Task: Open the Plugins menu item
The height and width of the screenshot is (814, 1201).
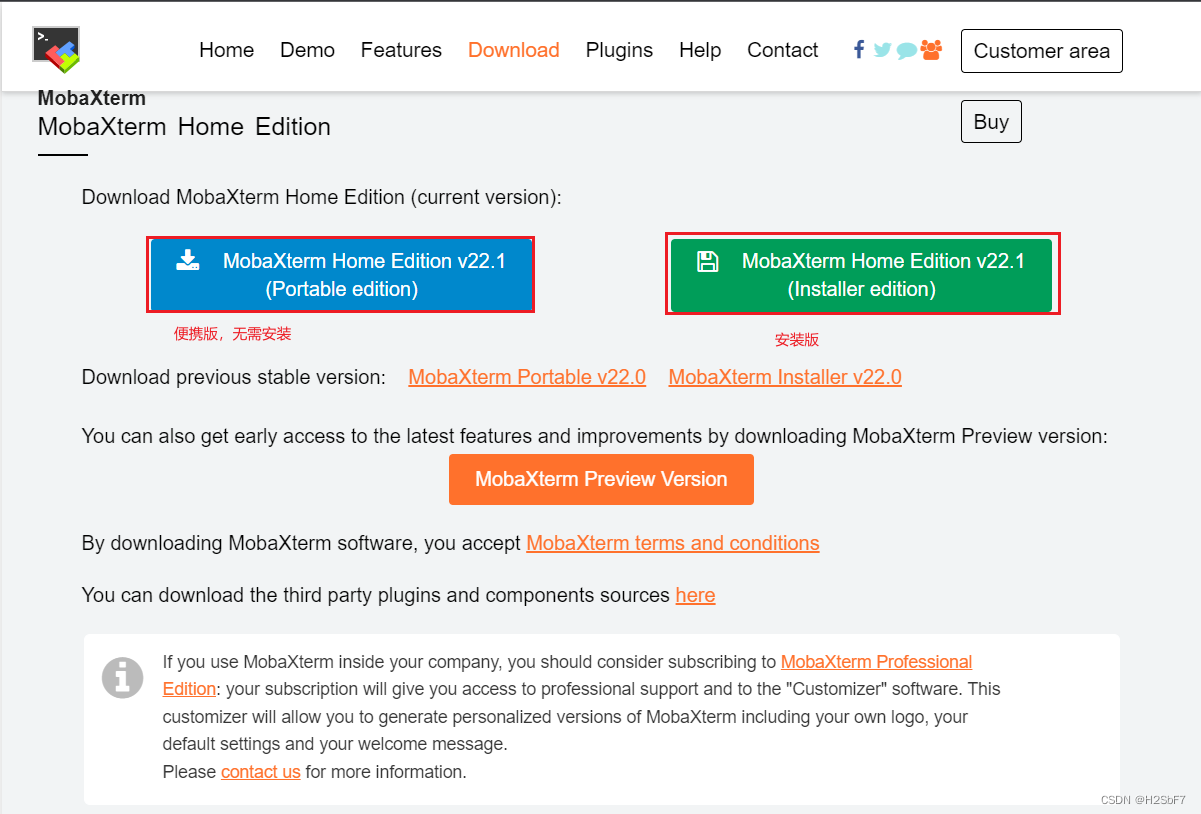Action: pyautogui.click(x=619, y=50)
